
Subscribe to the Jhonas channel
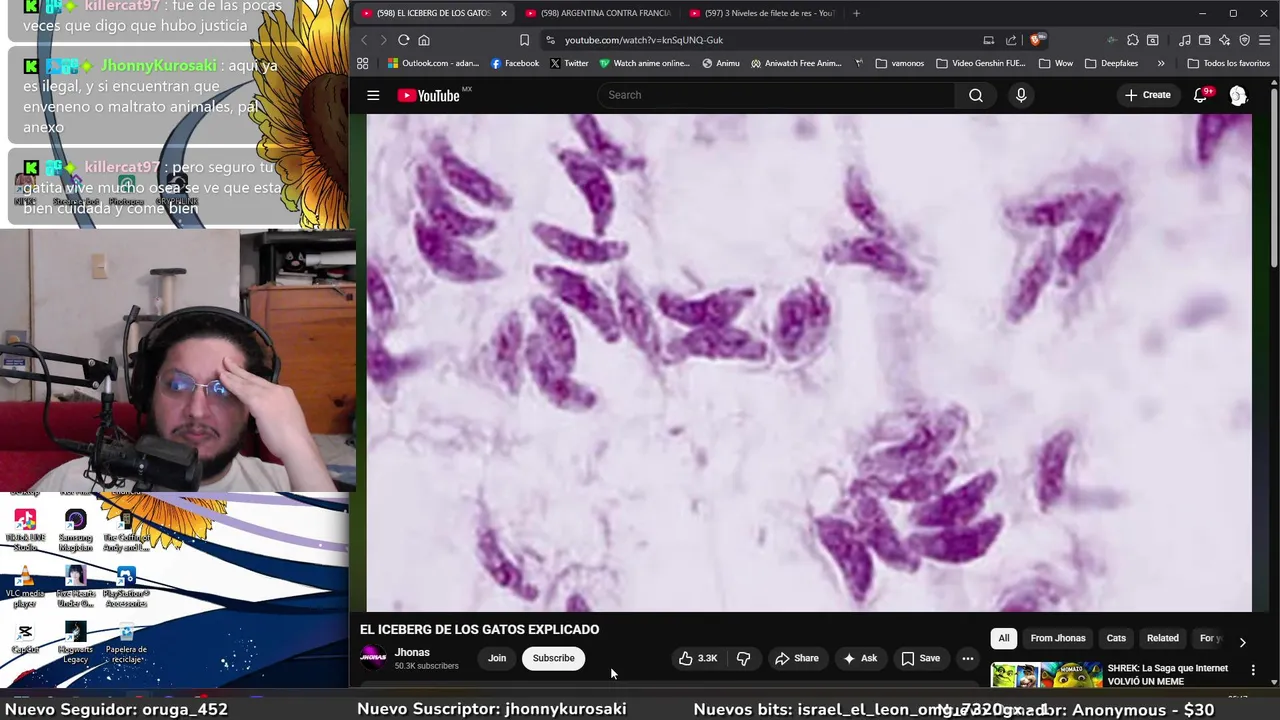pyautogui.click(x=553, y=658)
